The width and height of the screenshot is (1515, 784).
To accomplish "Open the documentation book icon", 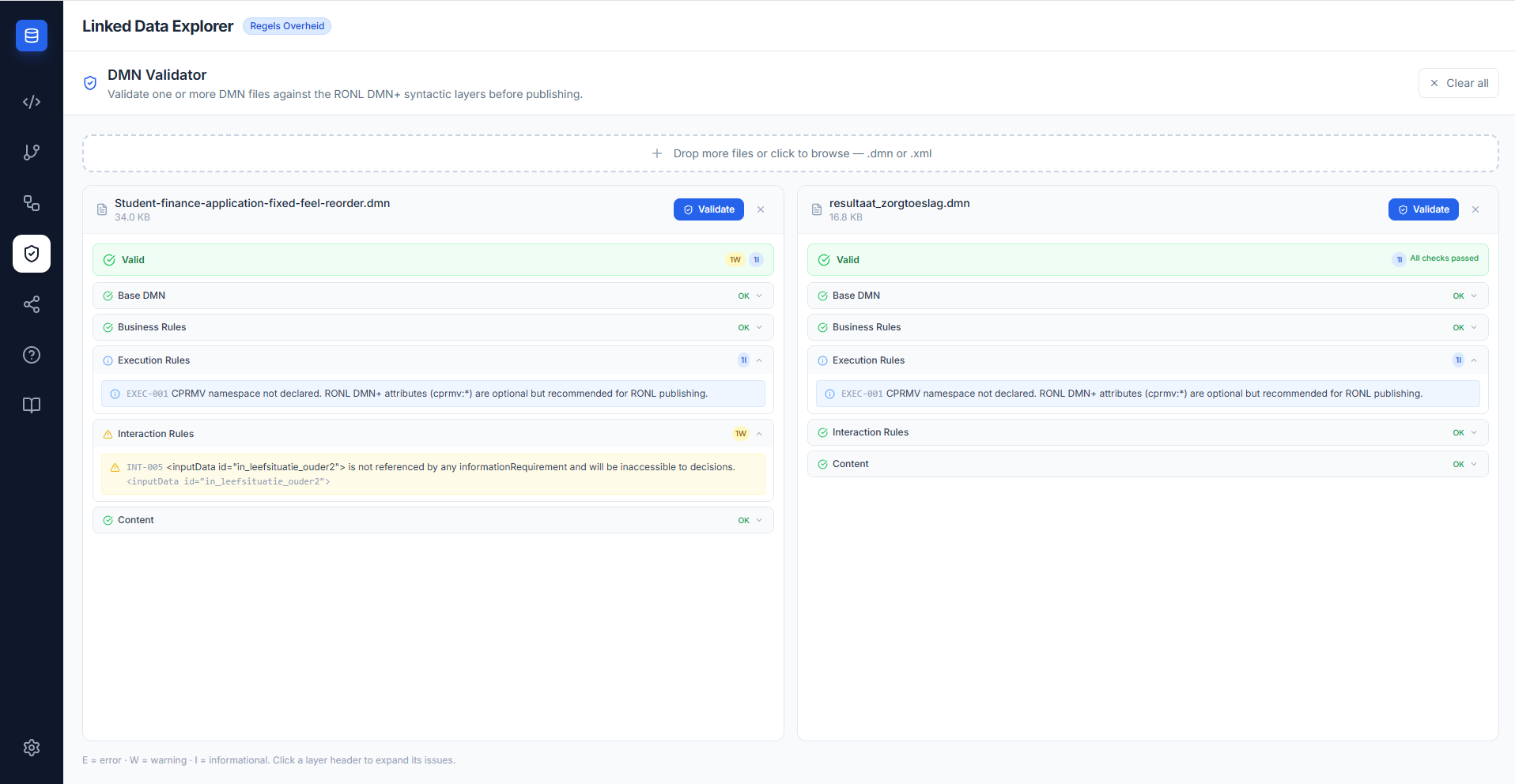I will pyautogui.click(x=32, y=405).
